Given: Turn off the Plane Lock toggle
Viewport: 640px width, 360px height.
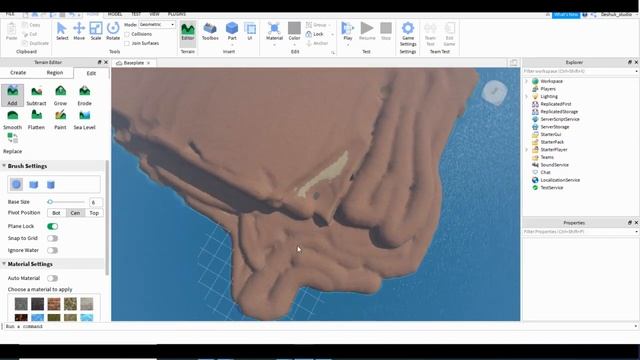Looking at the screenshot, I should (x=52, y=226).
